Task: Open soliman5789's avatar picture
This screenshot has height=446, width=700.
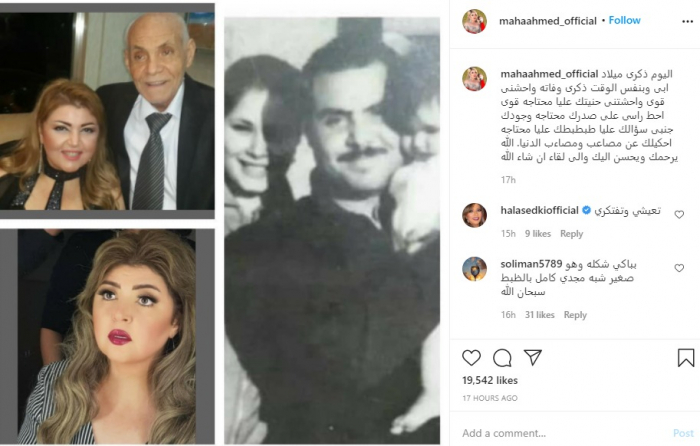Action: pyautogui.click(x=474, y=269)
